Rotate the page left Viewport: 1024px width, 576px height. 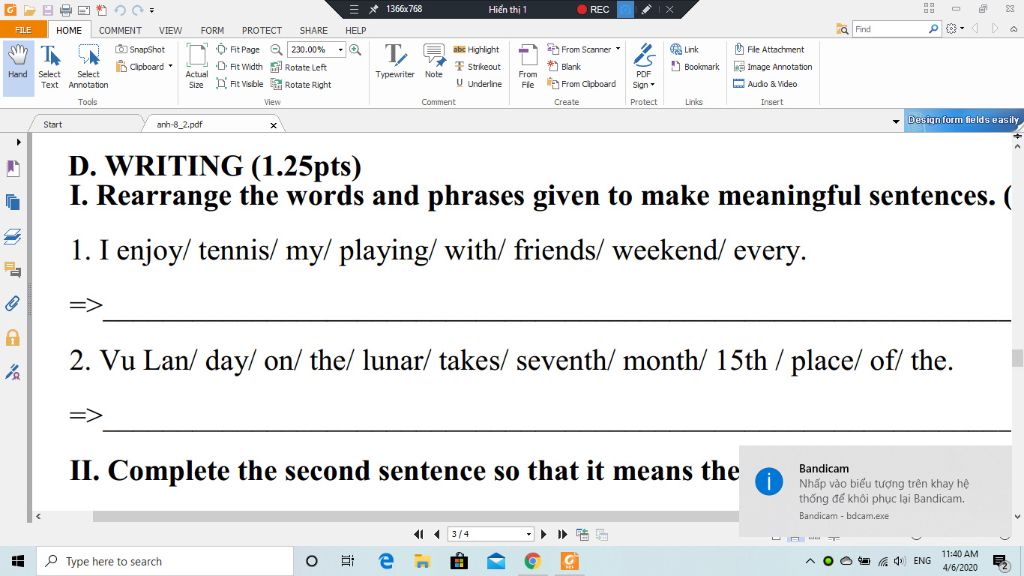tap(298, 67)
